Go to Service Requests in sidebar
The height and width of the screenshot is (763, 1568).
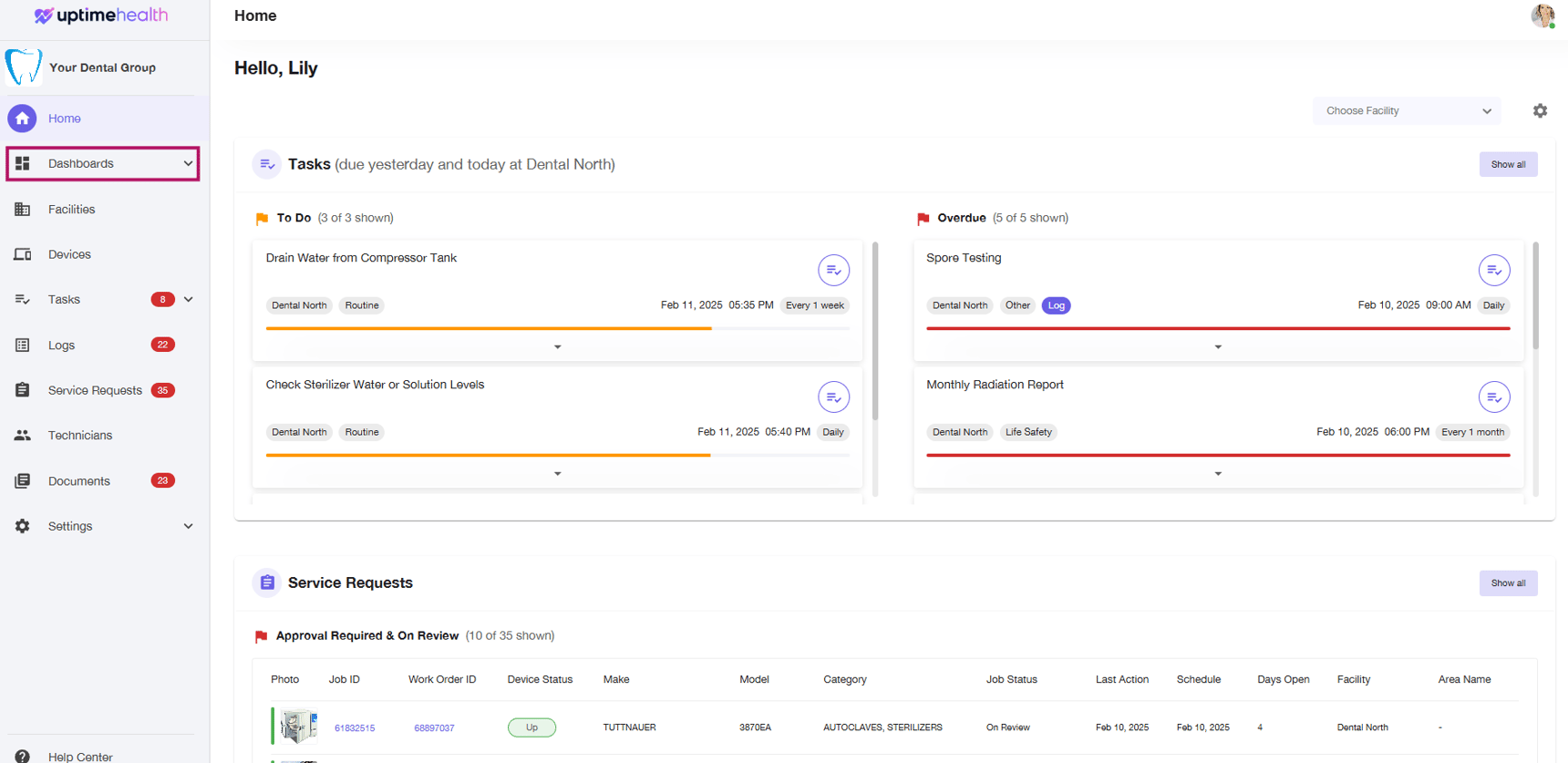click(x=95, y=390)
